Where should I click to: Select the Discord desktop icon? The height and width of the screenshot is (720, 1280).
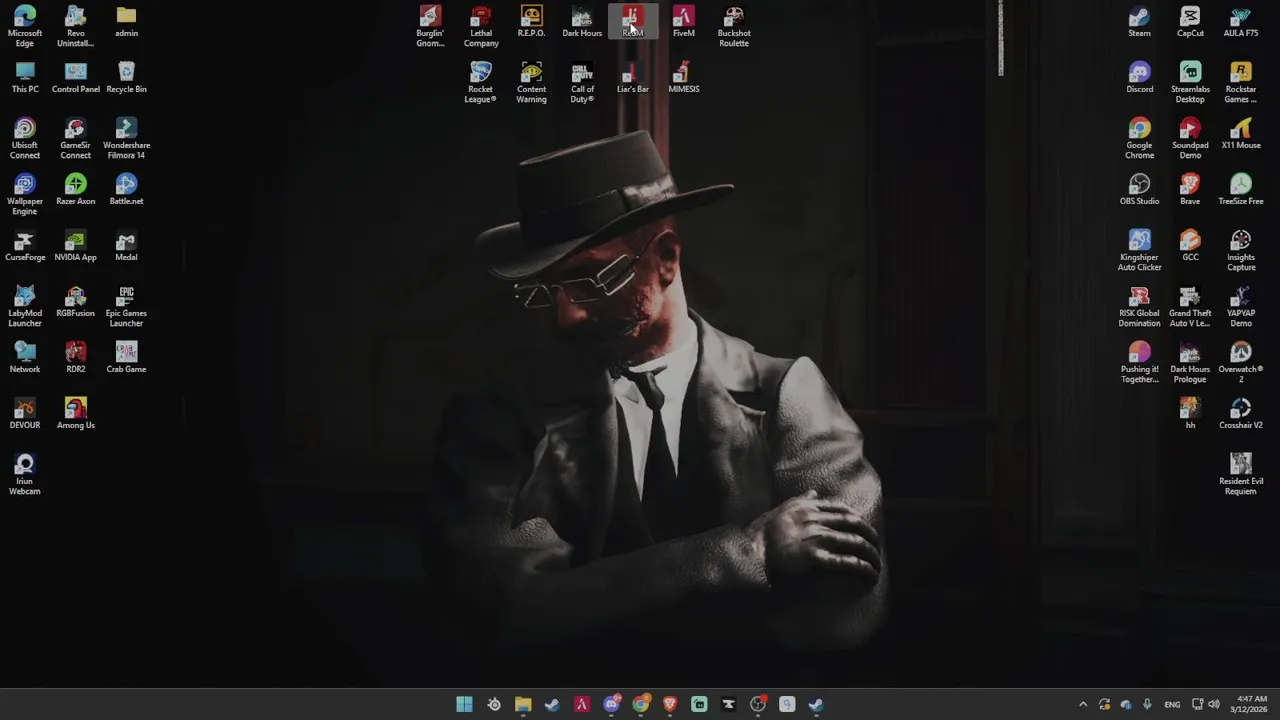(x=1139, y=78)
